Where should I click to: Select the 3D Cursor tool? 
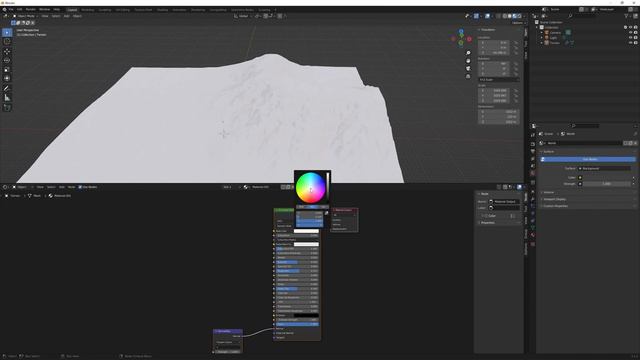[x=7, y=42]
